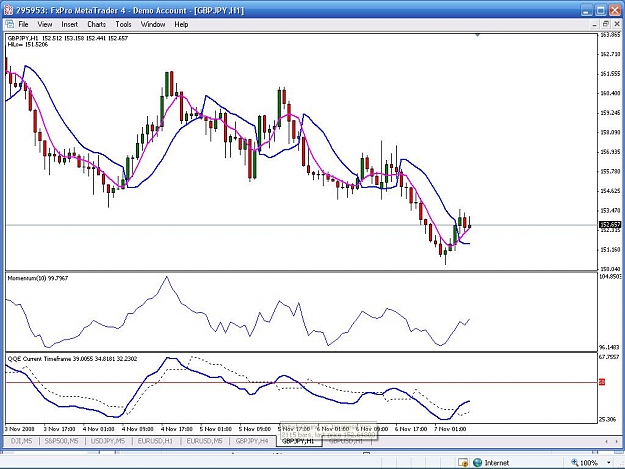Click the 160.400 price scale value
Screen dimensions: 625x469
(610, 93)
